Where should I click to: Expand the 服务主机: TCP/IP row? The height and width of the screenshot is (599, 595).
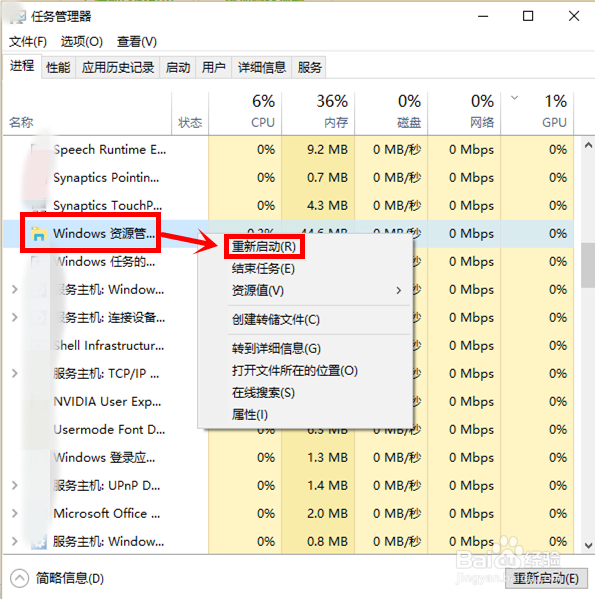[15, 373]
